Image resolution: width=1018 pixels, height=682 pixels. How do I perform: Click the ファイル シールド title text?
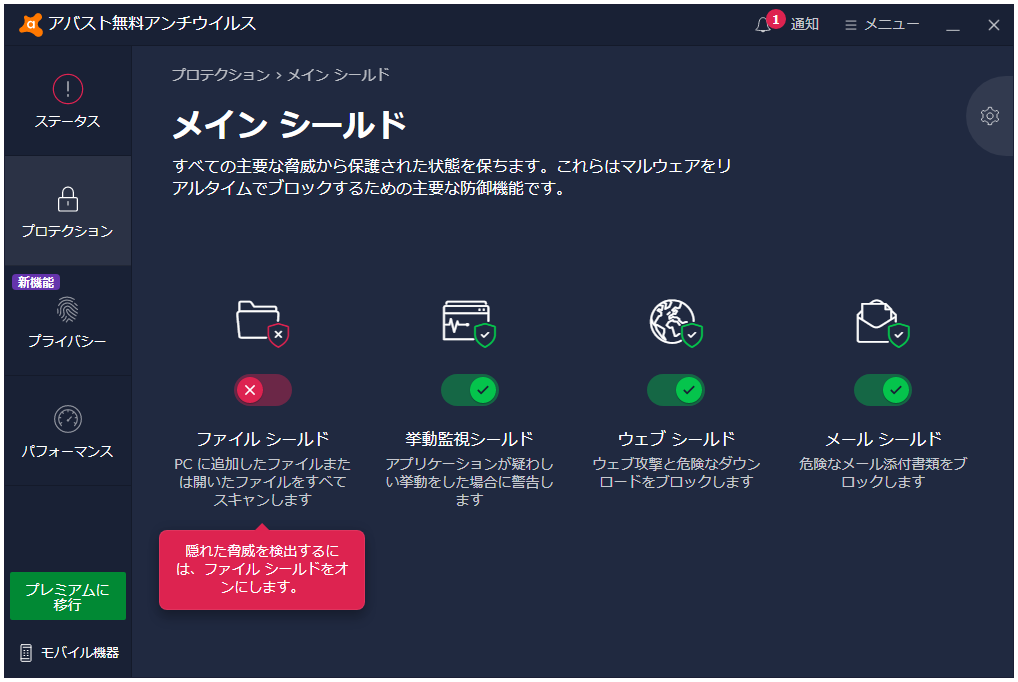263,439
